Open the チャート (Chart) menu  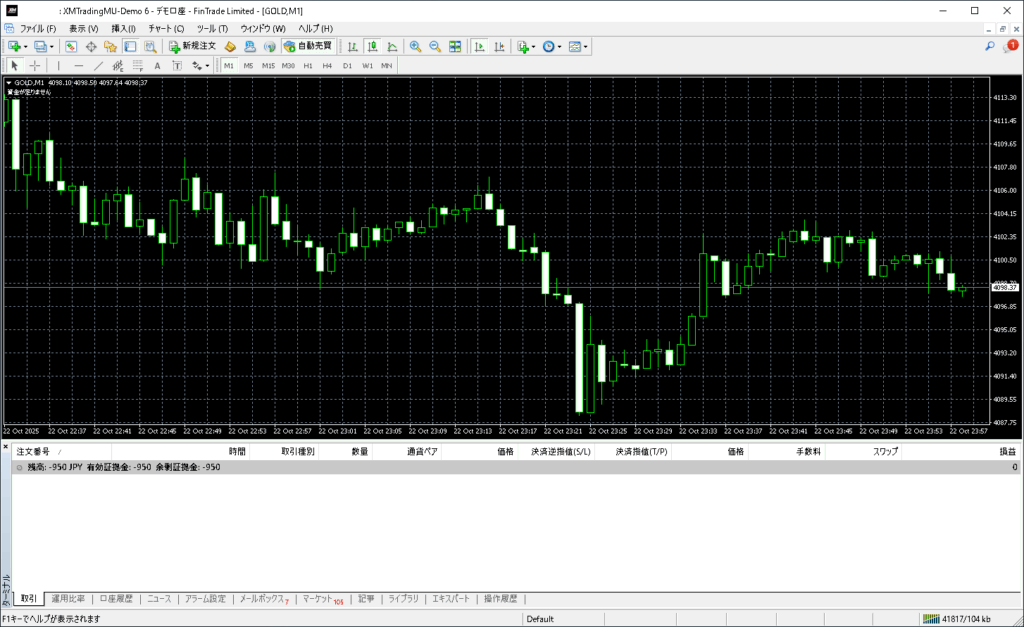166,28
